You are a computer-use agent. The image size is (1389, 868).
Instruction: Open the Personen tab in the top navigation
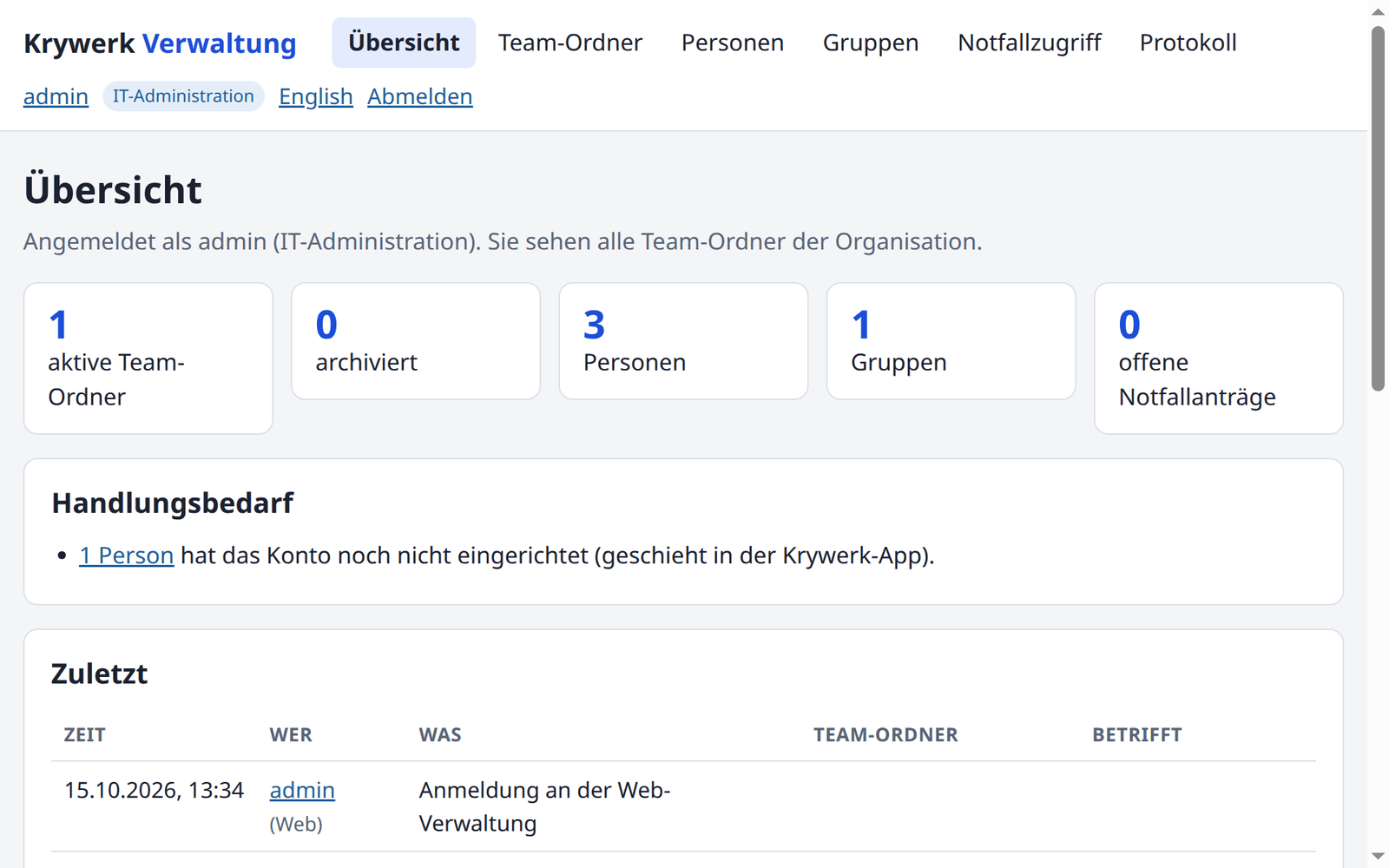[733, 43]
